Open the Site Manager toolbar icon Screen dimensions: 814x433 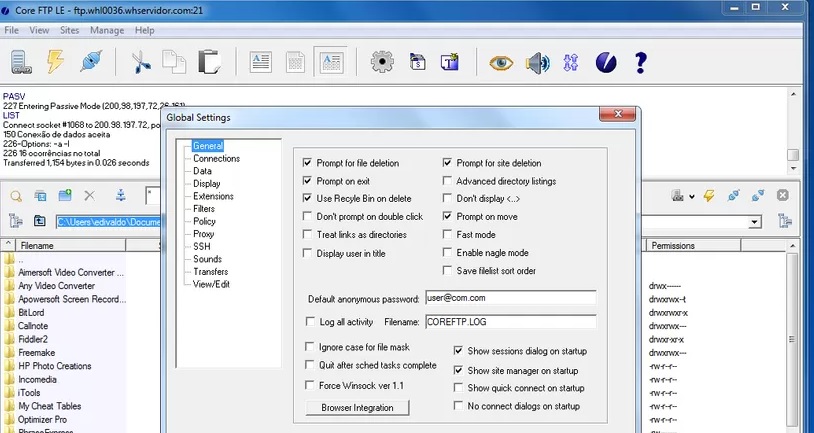21,62
